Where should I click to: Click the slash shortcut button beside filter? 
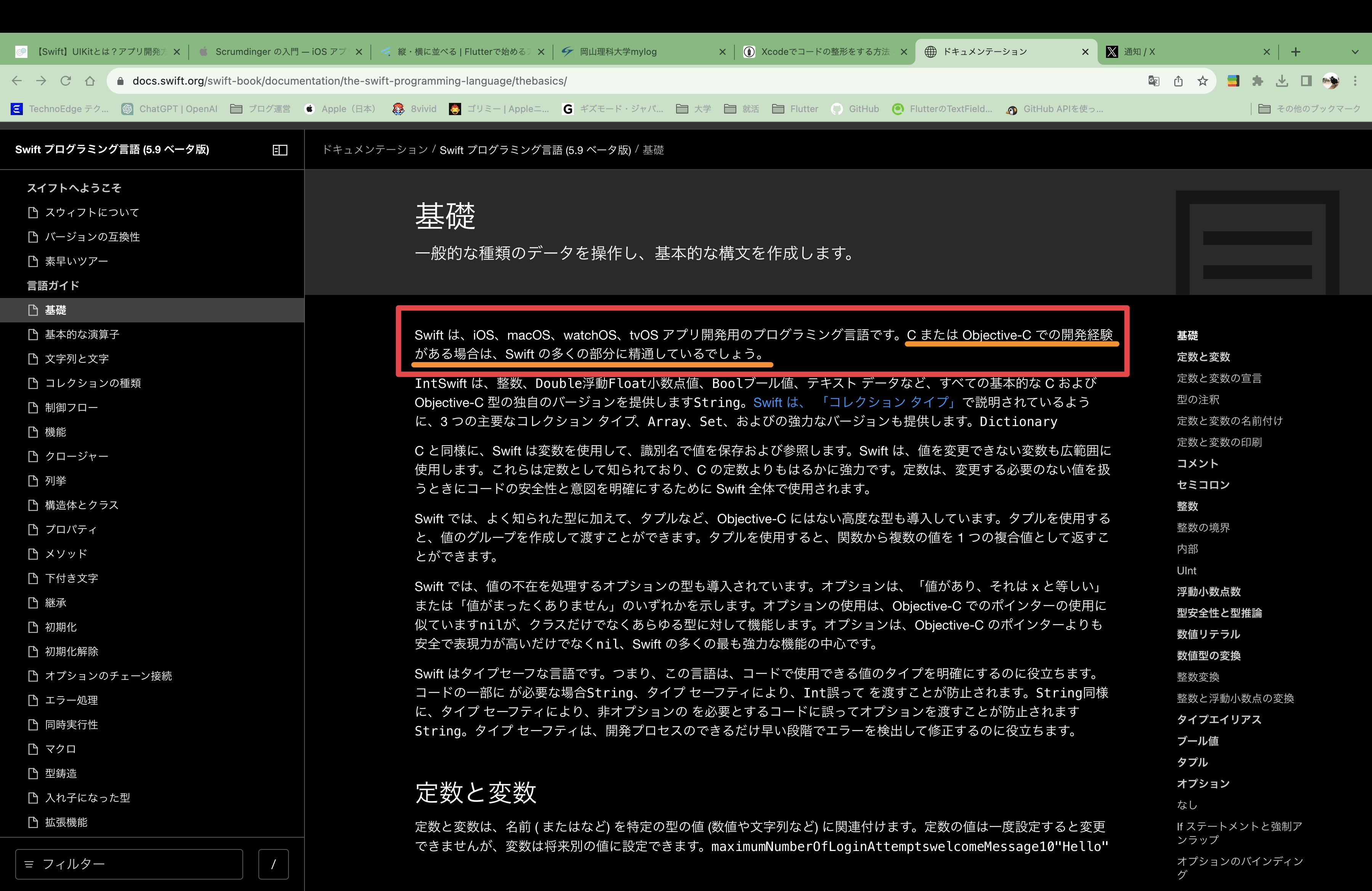click(x=273, y=864)
